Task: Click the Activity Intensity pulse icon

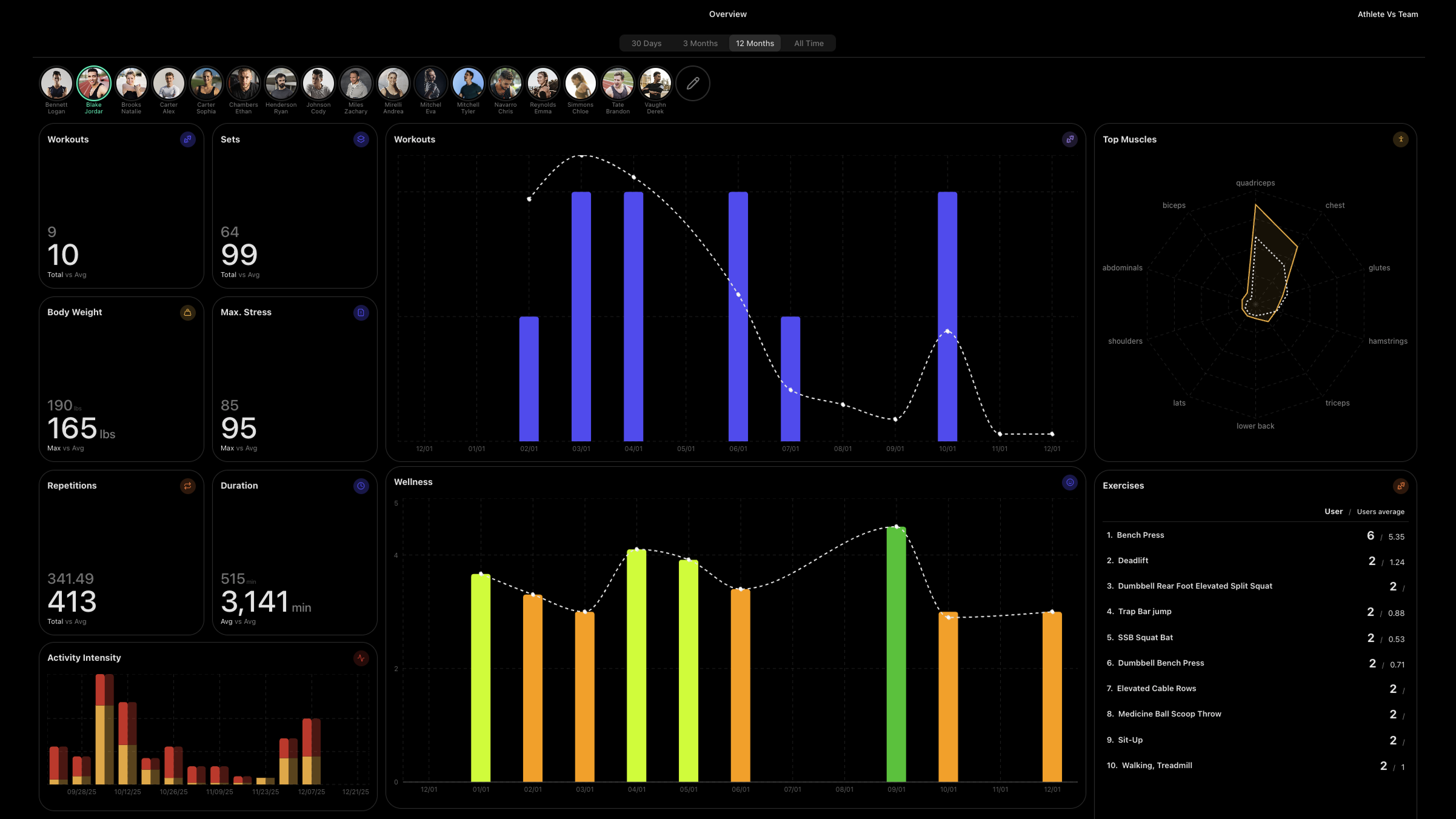Action: (x=361, y=658)
